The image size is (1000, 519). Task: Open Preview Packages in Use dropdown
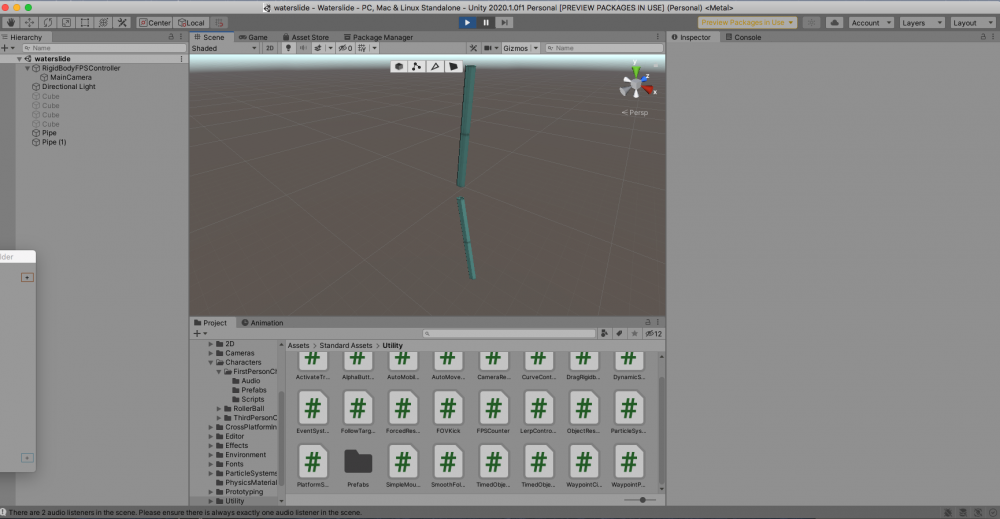[747, 22]
